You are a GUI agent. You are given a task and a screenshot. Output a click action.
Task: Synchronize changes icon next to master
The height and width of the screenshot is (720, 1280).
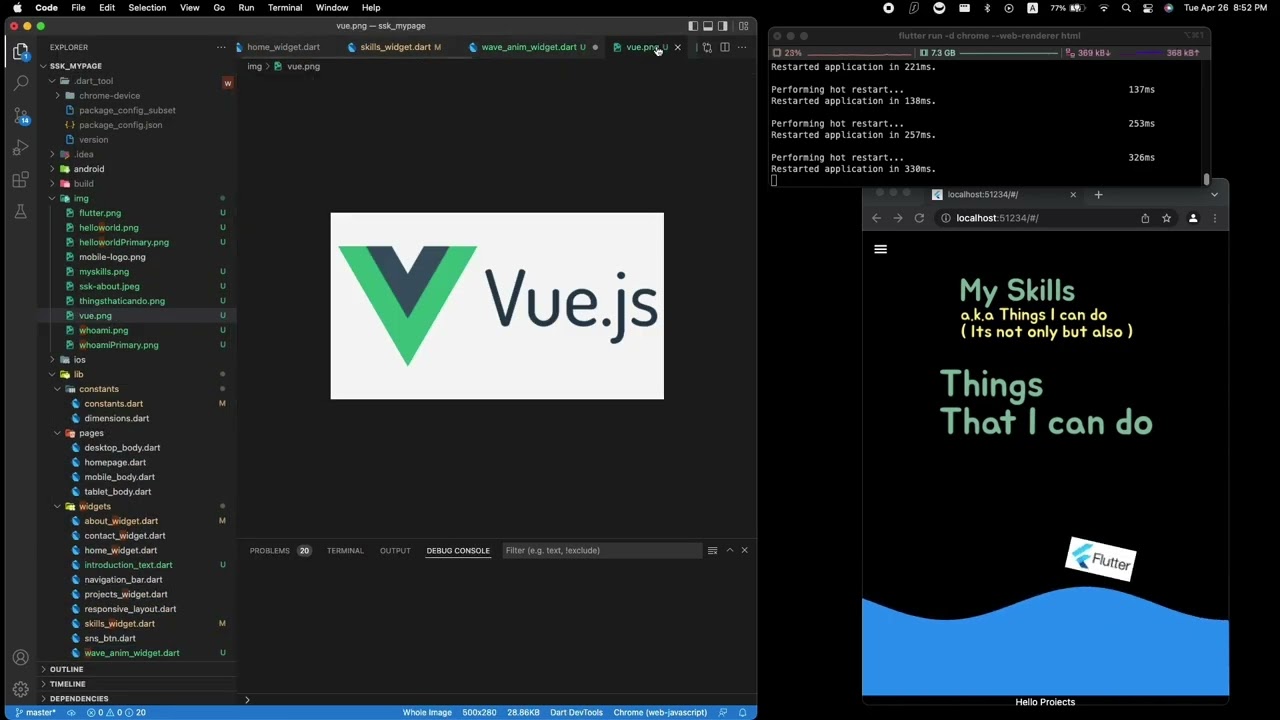[71, 712]
